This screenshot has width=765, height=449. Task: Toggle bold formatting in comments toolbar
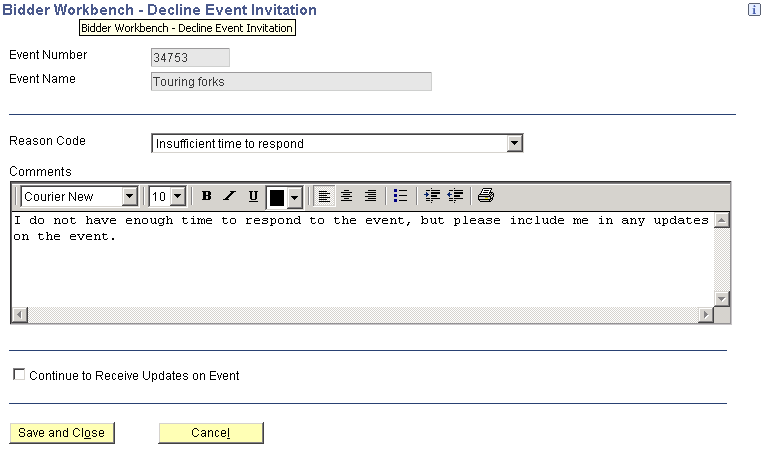206,196
